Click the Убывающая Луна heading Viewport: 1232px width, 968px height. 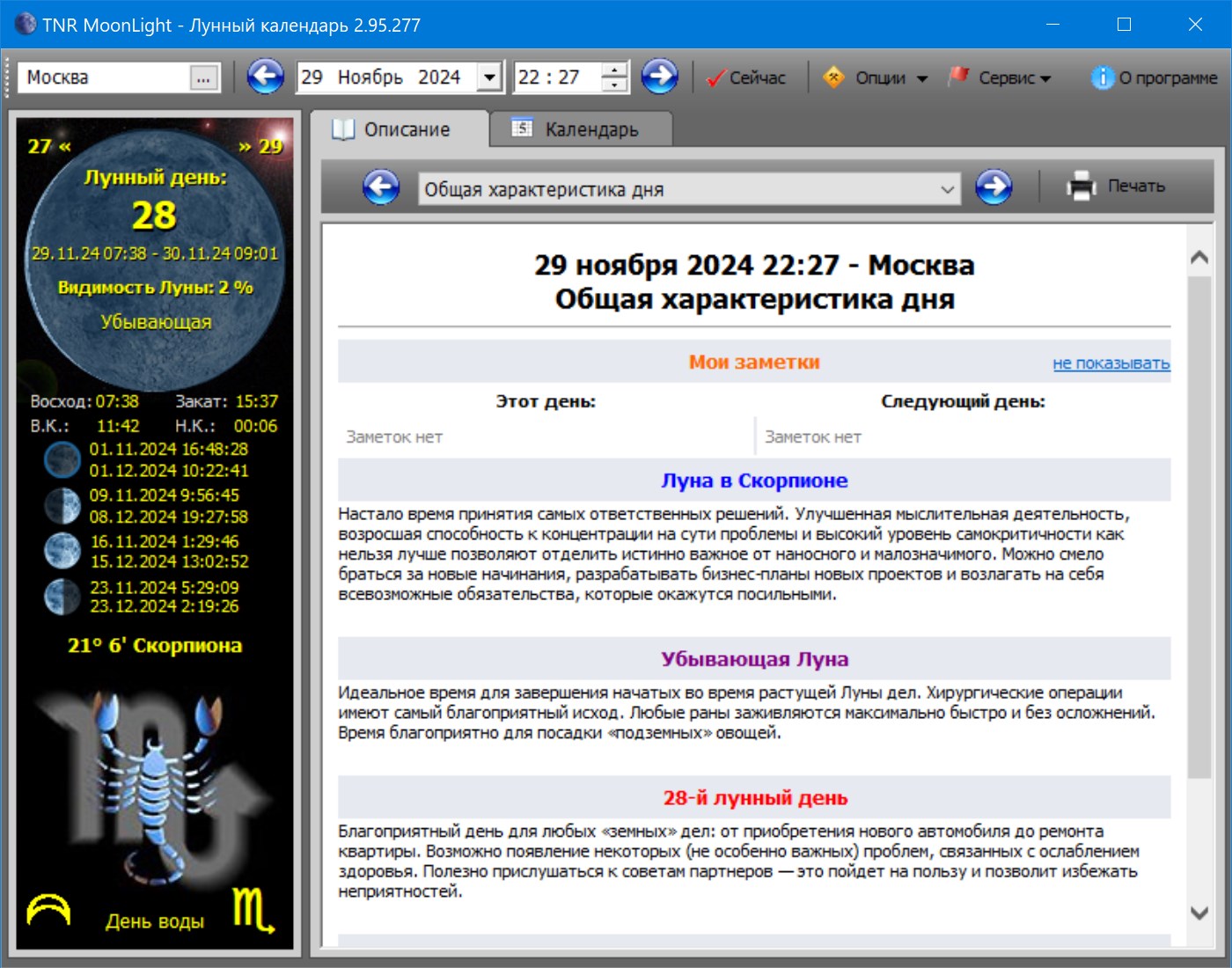coord(754,659)
